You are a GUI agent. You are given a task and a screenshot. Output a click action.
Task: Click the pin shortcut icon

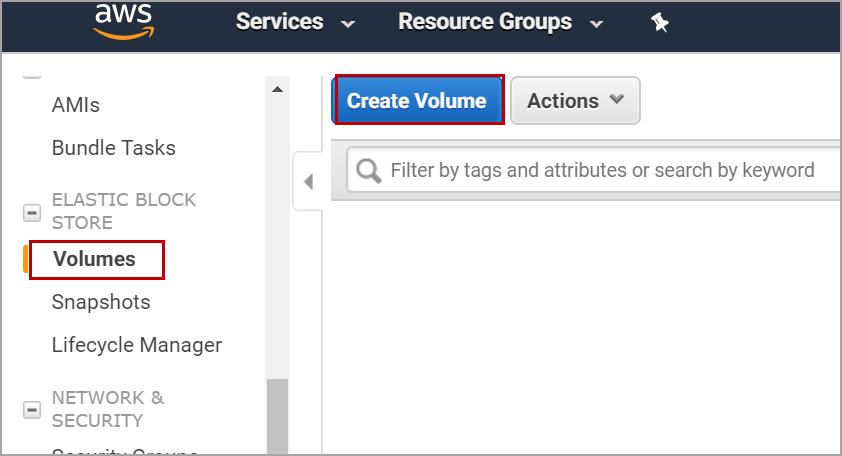pyautogui.click(x=659, y=22)
